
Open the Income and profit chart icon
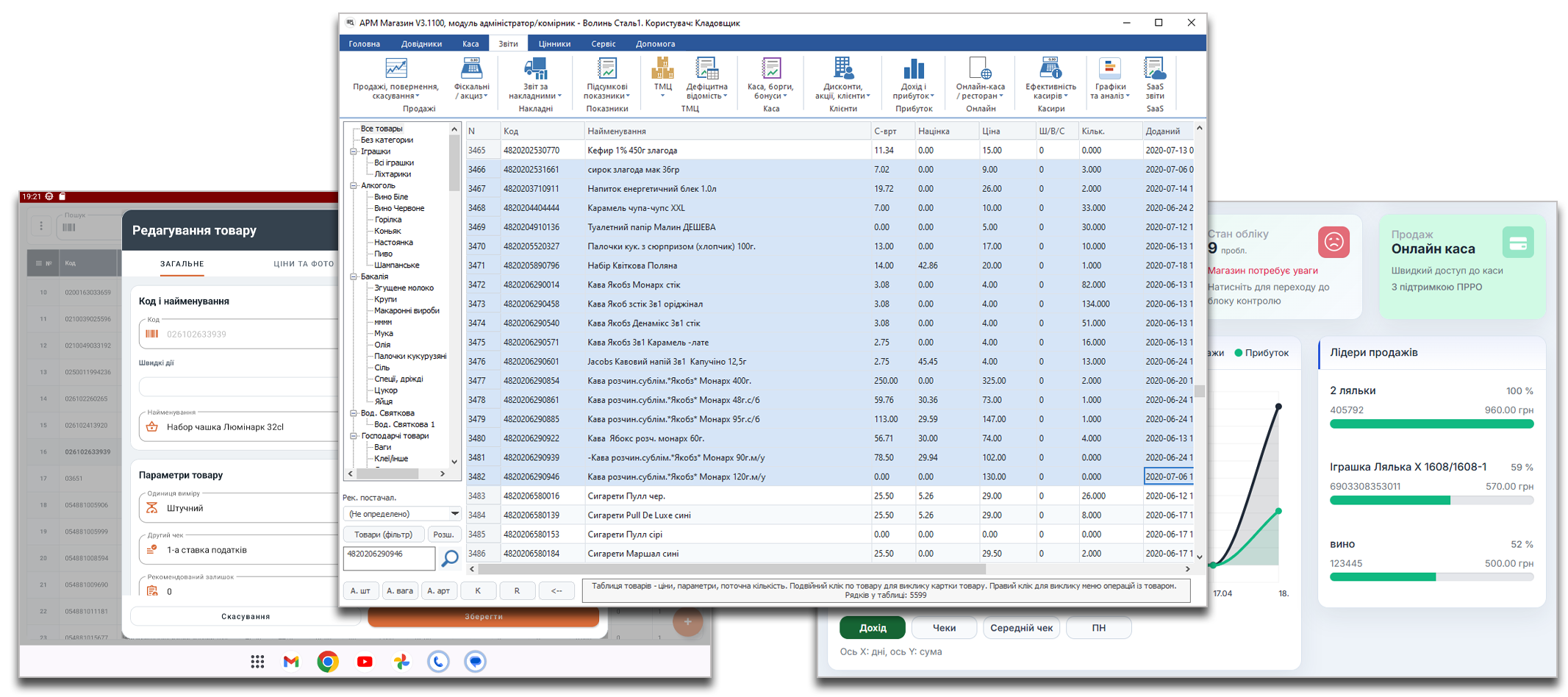[x=913, y=68]
